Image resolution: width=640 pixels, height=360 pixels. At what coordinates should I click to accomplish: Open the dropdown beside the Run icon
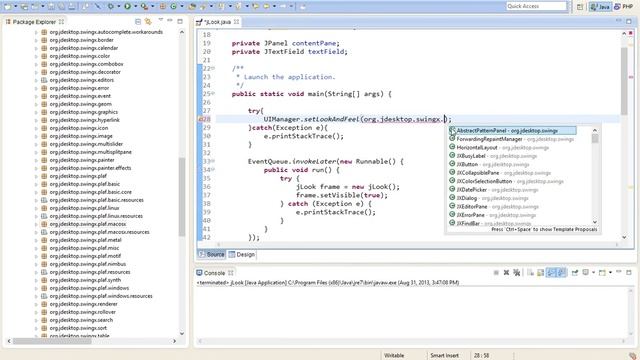(x=136, y=7)
